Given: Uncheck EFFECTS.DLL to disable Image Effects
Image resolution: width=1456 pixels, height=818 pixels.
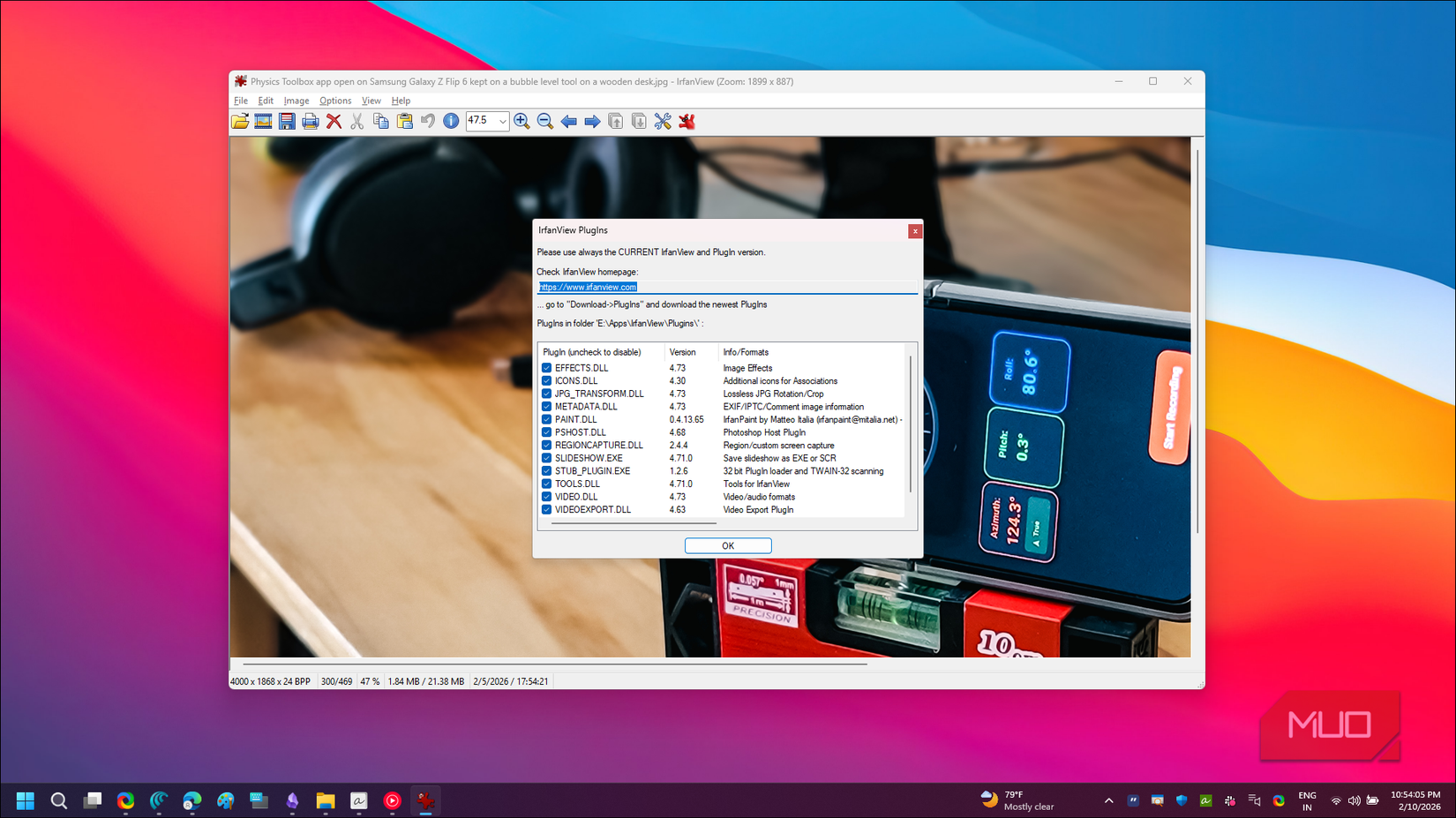Looking at the screenshot, I should 546,368.
